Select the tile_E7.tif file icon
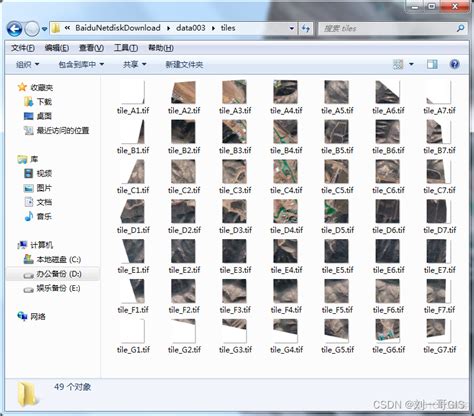Screen dimensions: 474x416 [438, 251]
